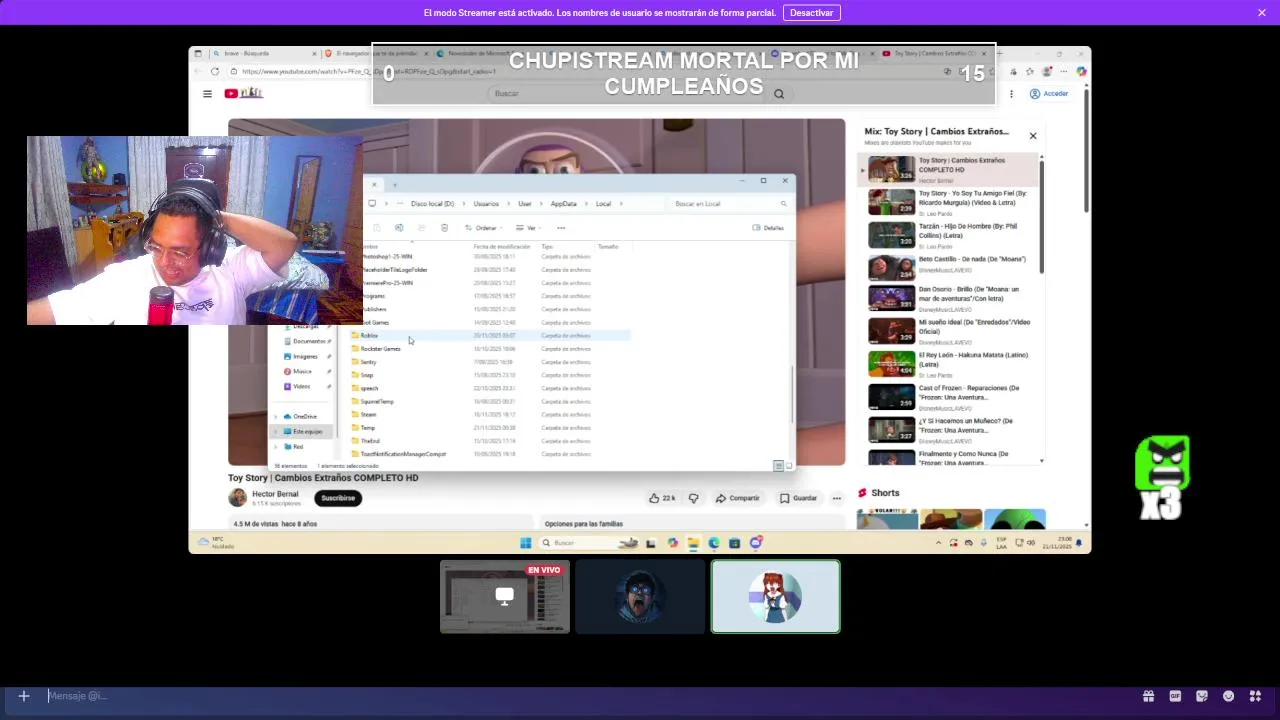
Task: Open the more actions ellipsis beside Guardar
Action: pyautogui.click(x=837, y=498)
